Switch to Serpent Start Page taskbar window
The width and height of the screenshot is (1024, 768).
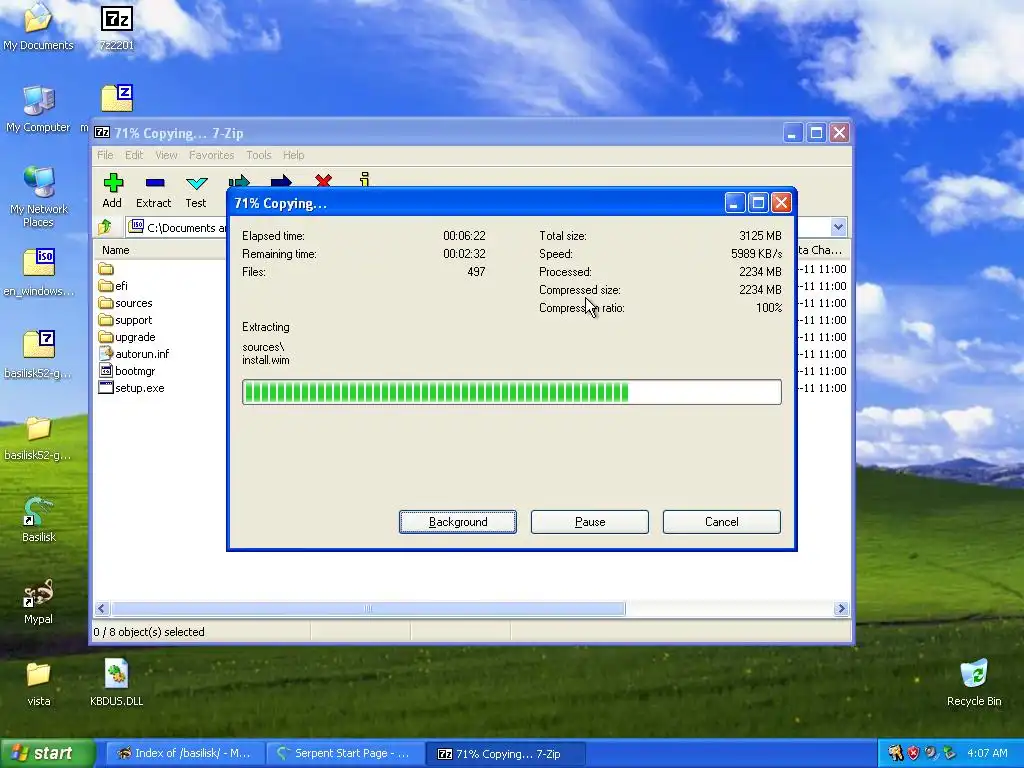pyautogui.click(x=344, y=753)
